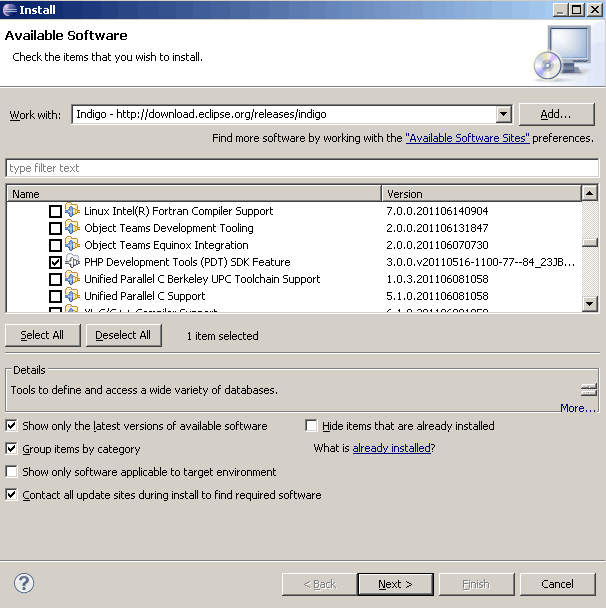
Task: Click the Next > button
Action: [x=395, y=584]
